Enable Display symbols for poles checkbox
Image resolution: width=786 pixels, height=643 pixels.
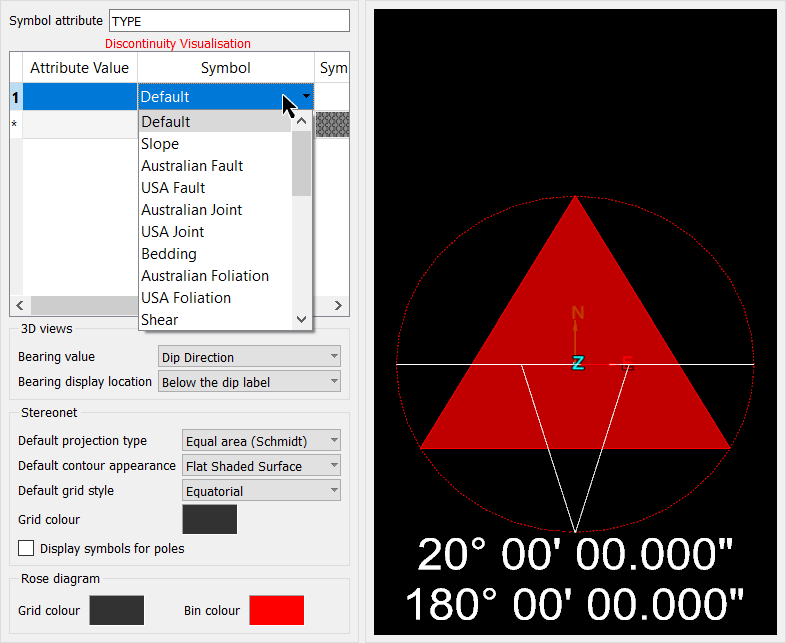[x=27, y=548]
